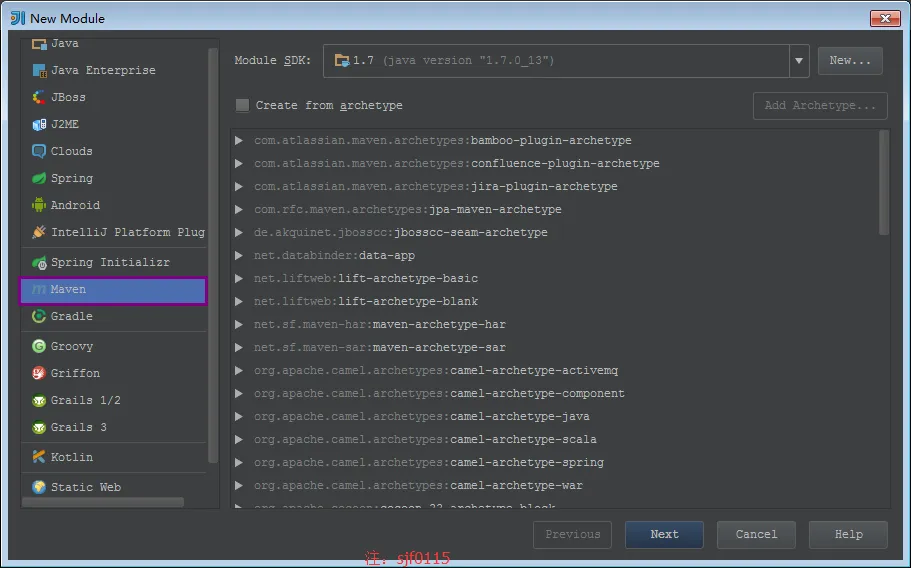Select camel-archetype-scala row

pyautogui.click(x=555, y=440)
